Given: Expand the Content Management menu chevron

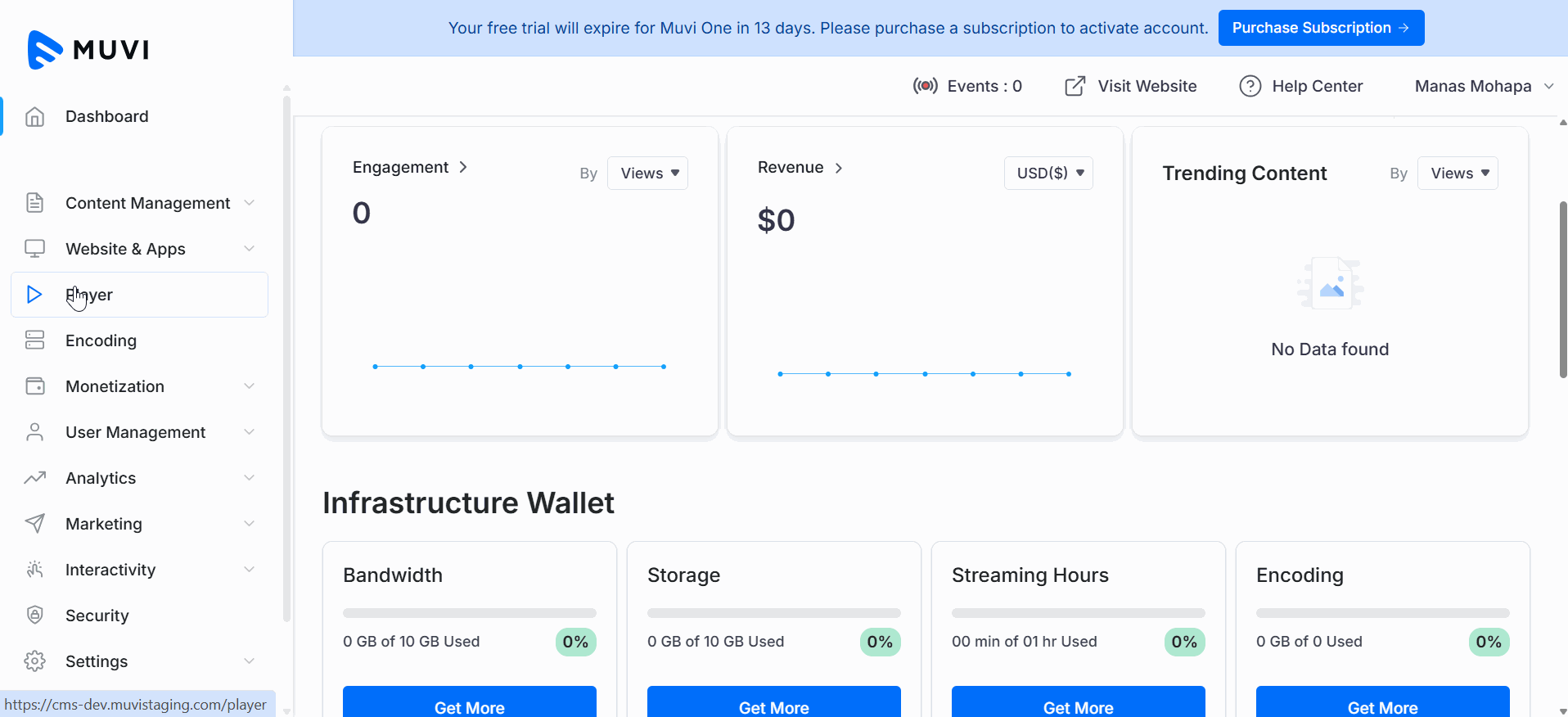Looking at the screenshot, I should [x=249, y=203].
